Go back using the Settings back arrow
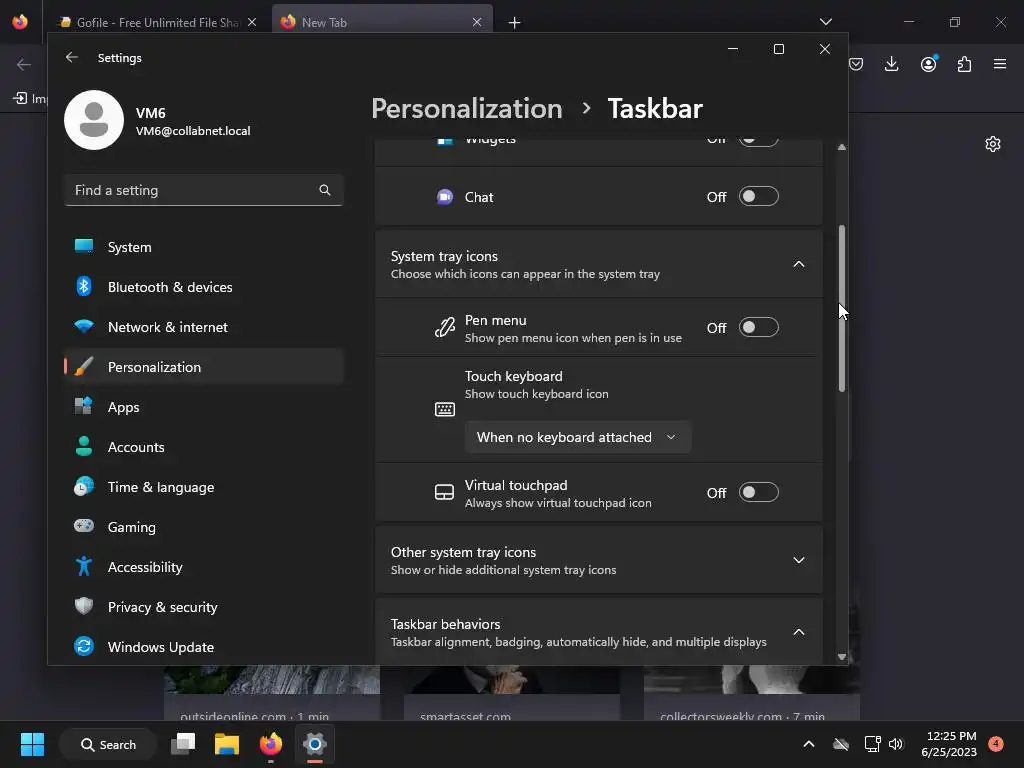The height and width of the screenshot is (768, 1024). click(x=72, y=57)
